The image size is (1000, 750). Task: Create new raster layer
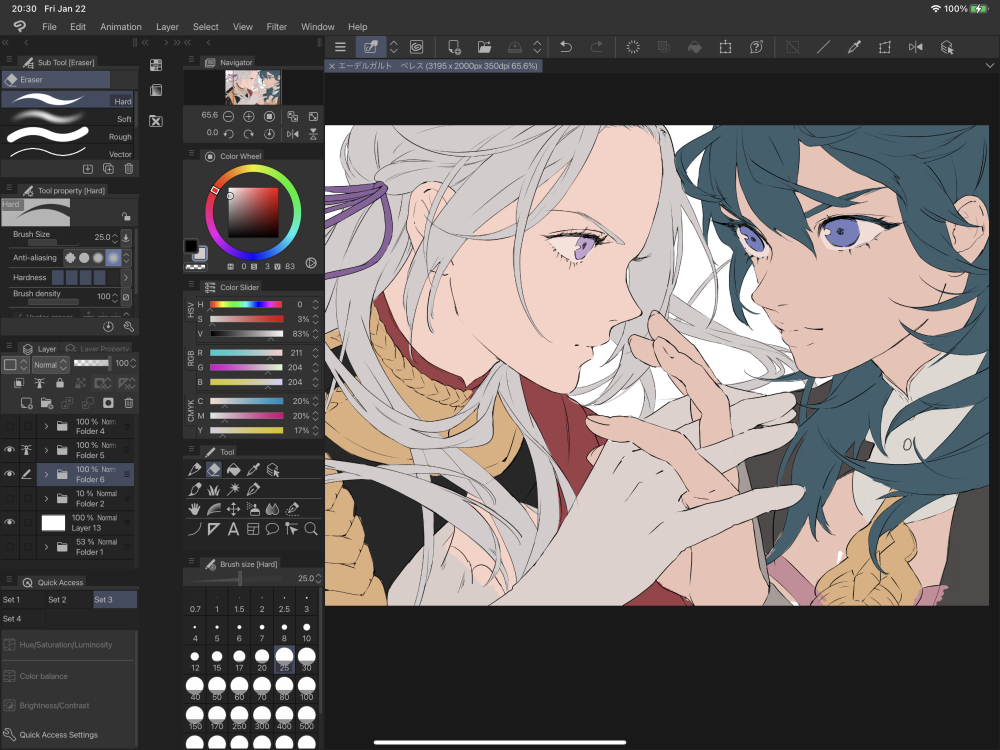26,403
